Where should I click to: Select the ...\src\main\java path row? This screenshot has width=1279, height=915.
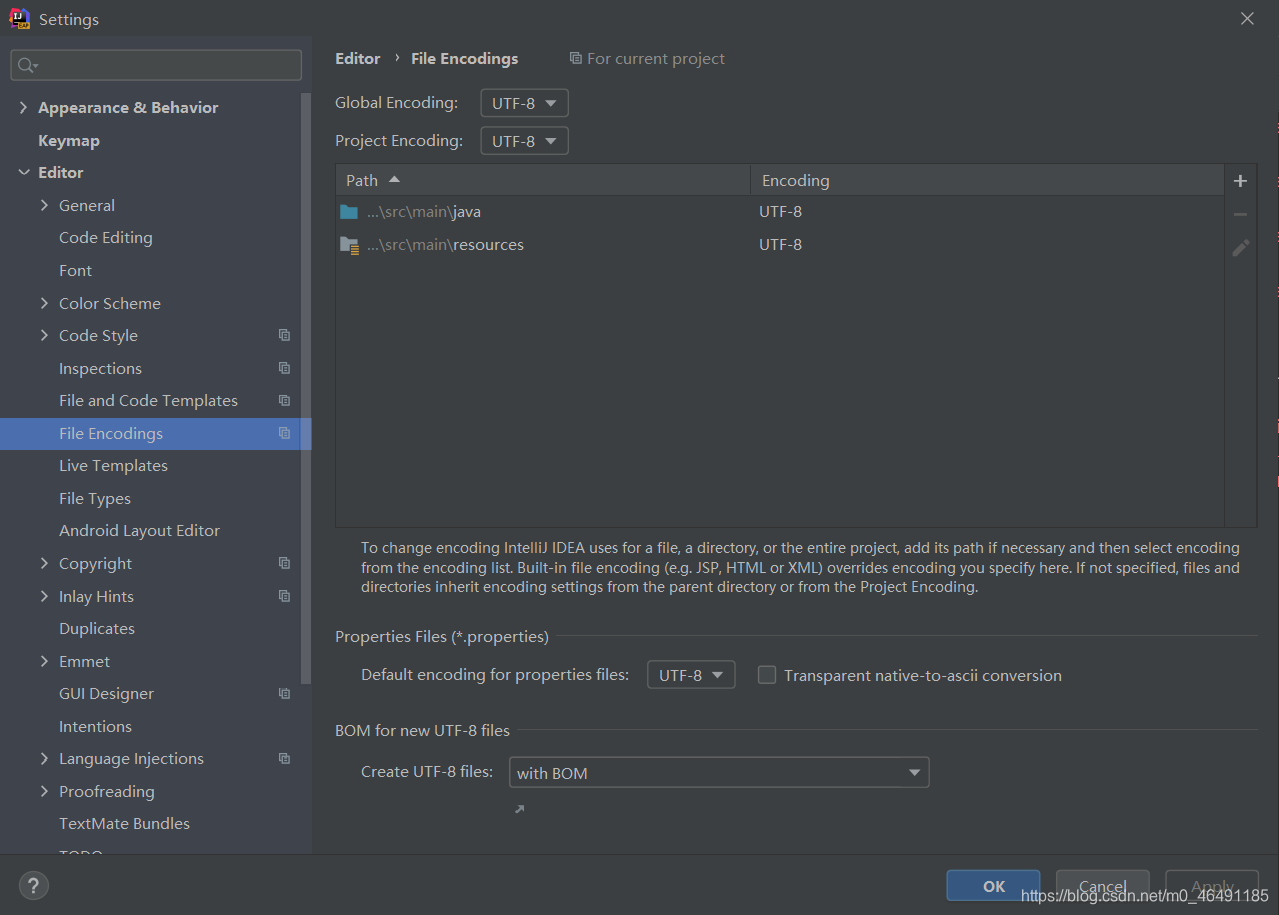780,212
